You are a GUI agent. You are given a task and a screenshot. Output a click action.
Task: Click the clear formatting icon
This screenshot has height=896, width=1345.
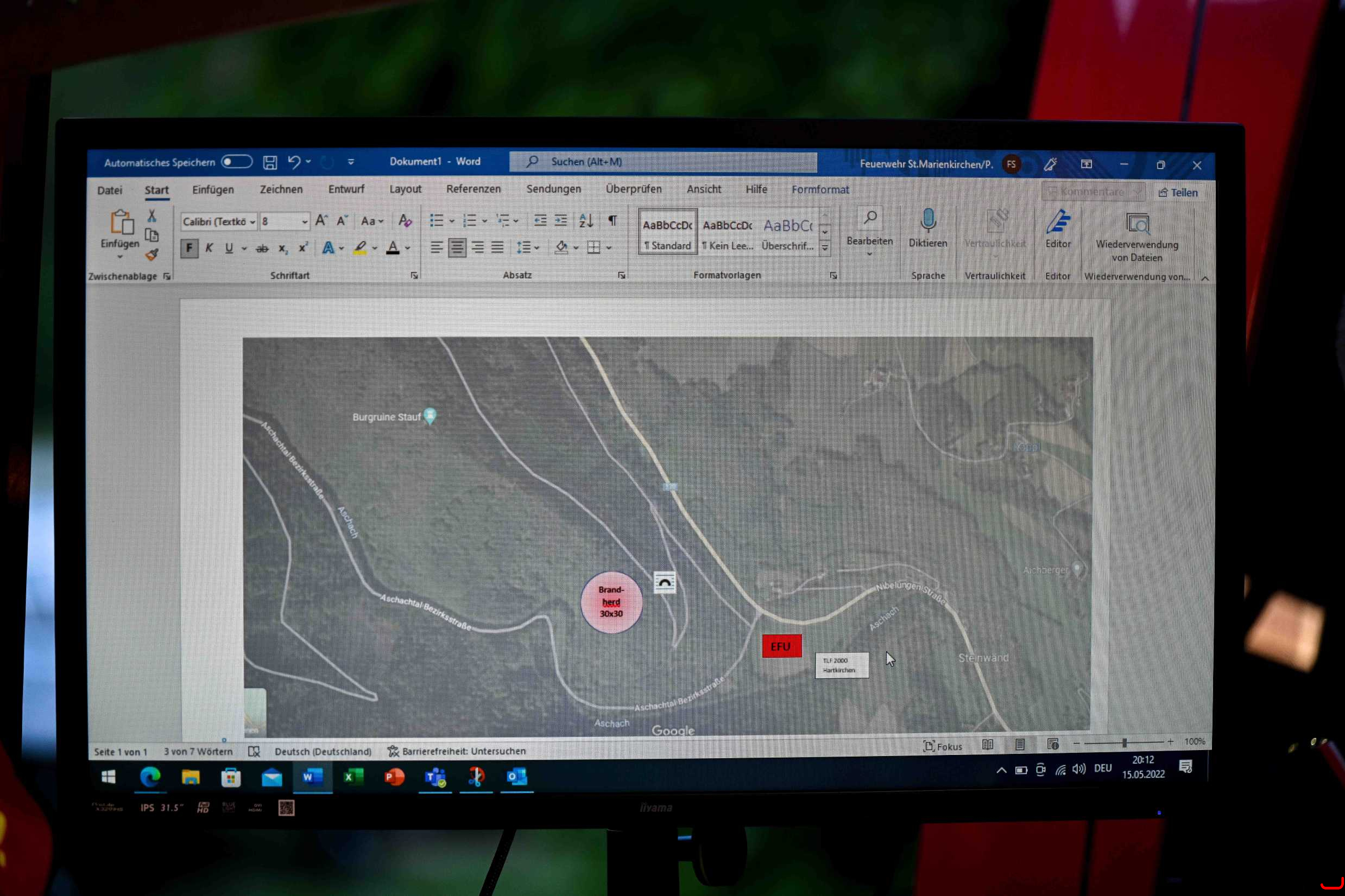coord(405,220)
